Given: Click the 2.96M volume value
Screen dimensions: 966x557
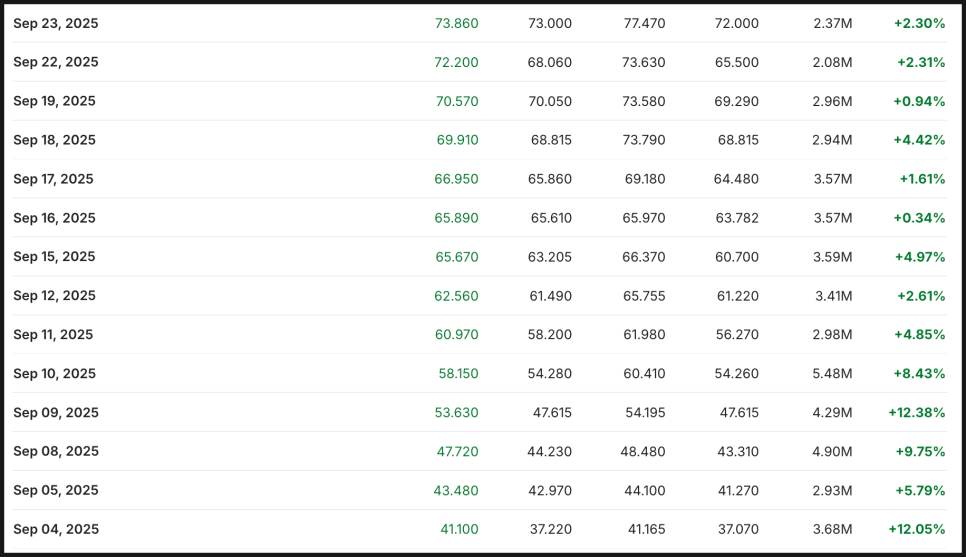Looking at the screenshot, I should (x=832, y=101).
